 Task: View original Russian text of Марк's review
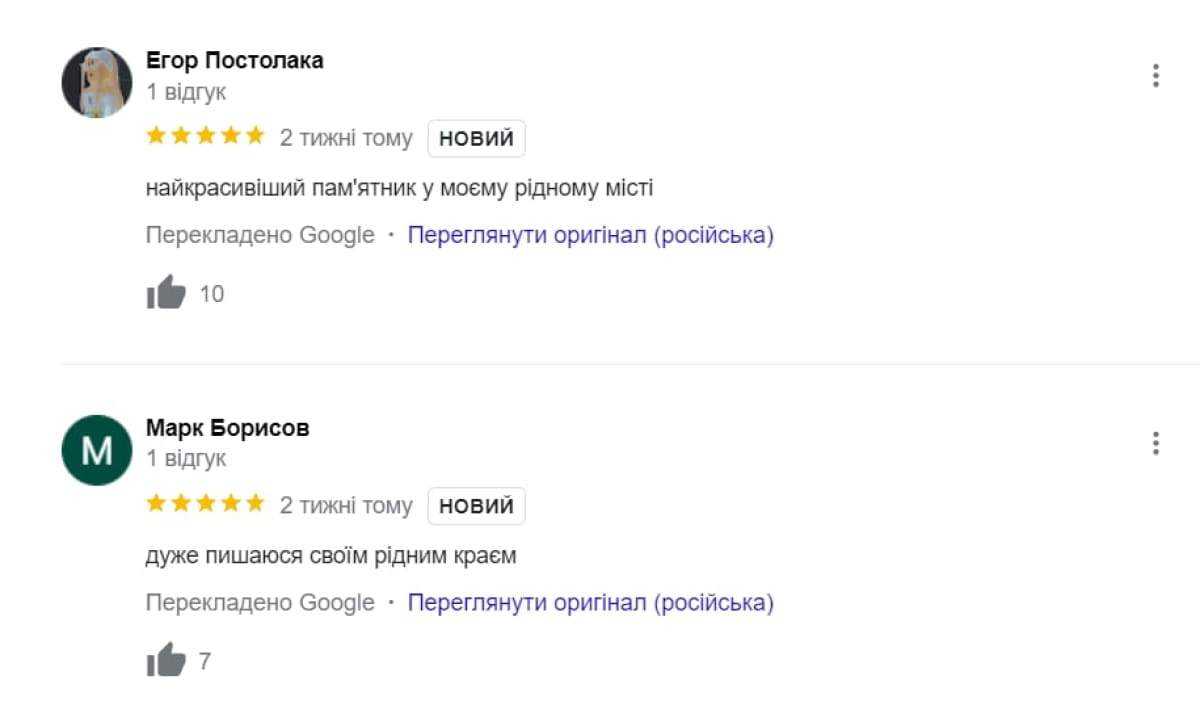[x=590, y=603]
